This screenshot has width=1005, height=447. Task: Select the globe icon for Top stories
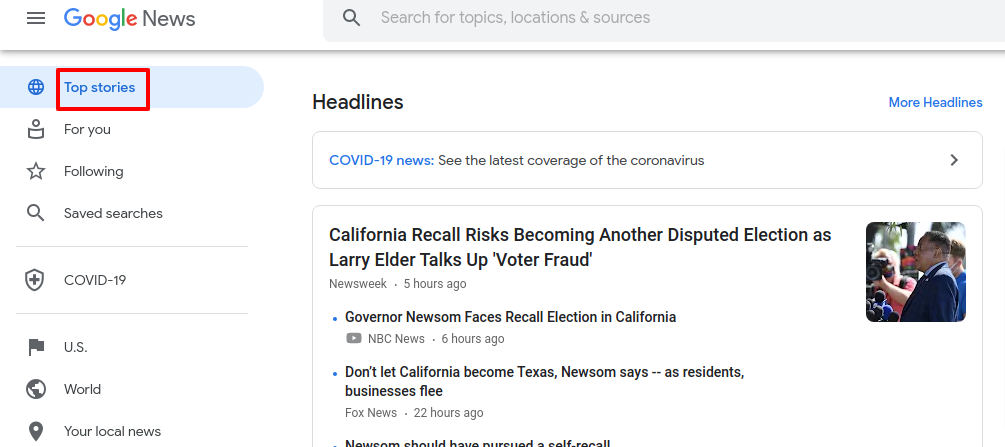[36, 87]
